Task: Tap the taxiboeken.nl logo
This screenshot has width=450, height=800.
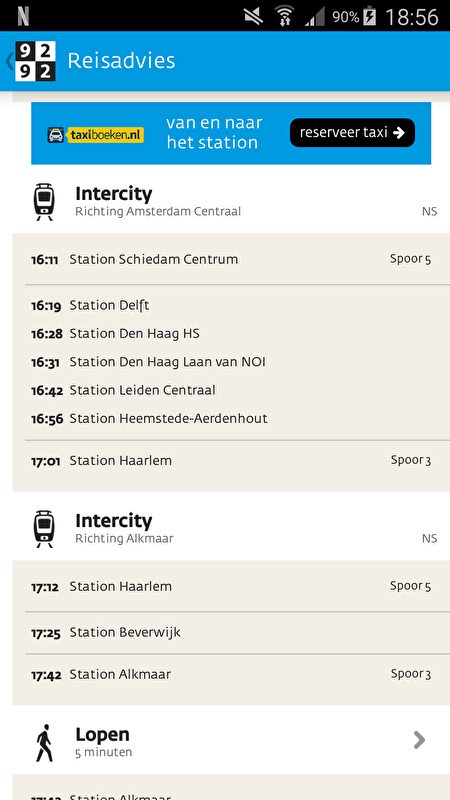Action: click(95, 135)
